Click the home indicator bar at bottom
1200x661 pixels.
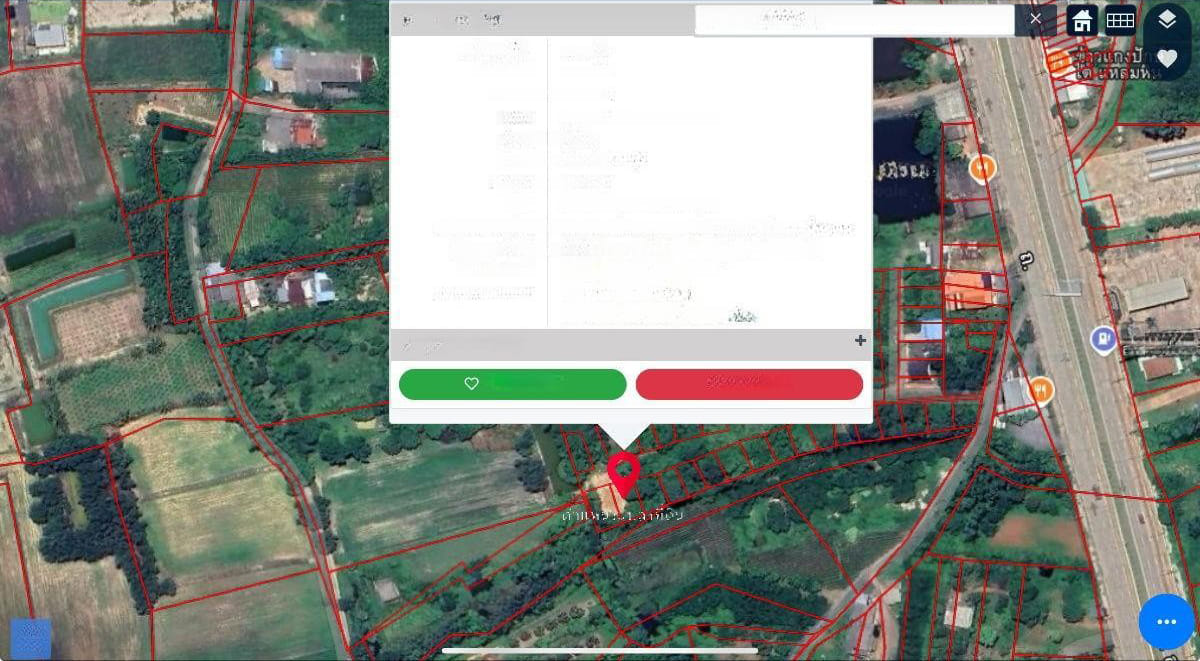coord(600,650)
